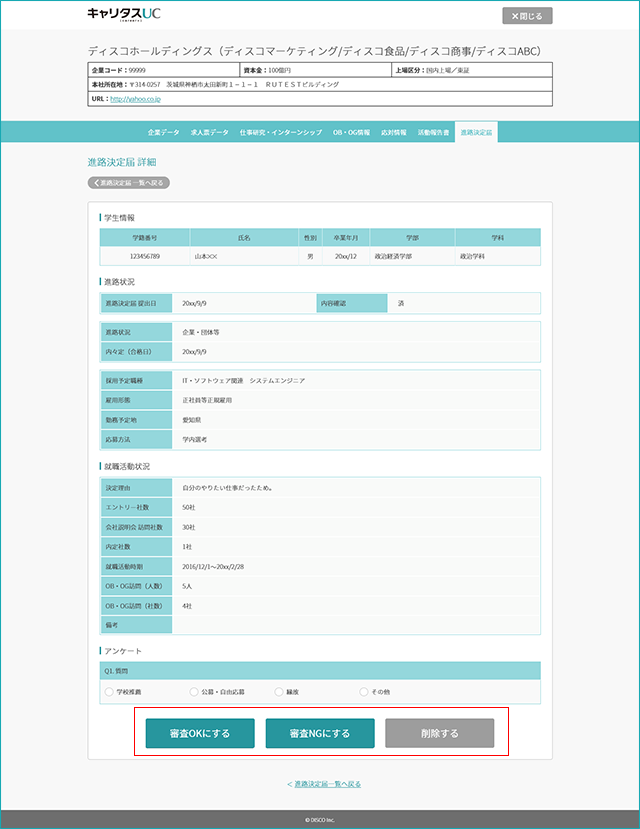Open the http://yahoo.co.jp URL link

(x=135, y=99)
